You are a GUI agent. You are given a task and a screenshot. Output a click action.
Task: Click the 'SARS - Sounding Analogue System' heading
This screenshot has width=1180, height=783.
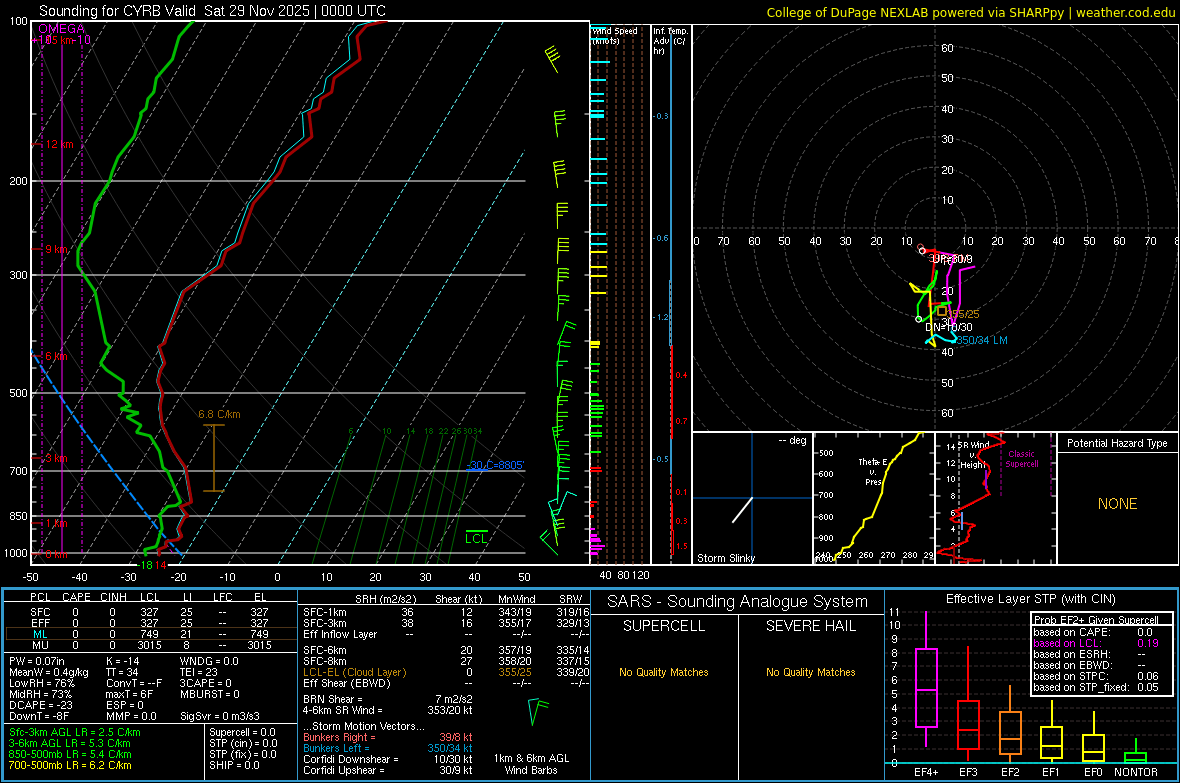click(737, 601)
